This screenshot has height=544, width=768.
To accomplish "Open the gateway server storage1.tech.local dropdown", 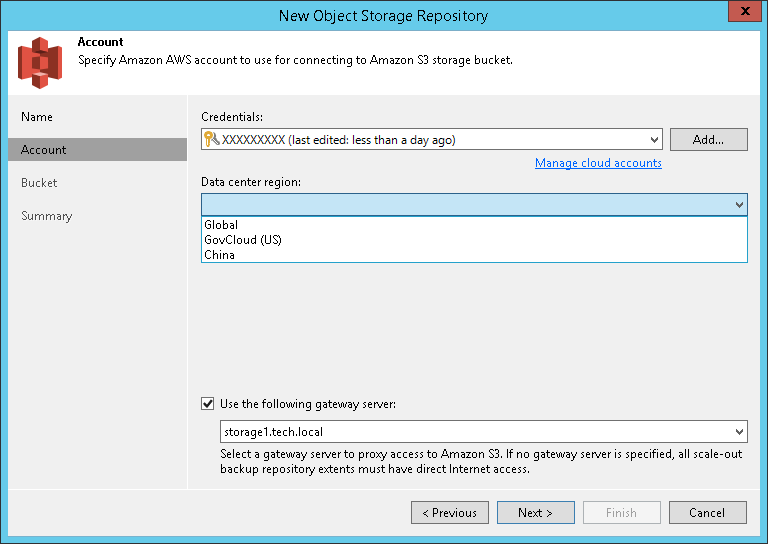I will point(739,432).
